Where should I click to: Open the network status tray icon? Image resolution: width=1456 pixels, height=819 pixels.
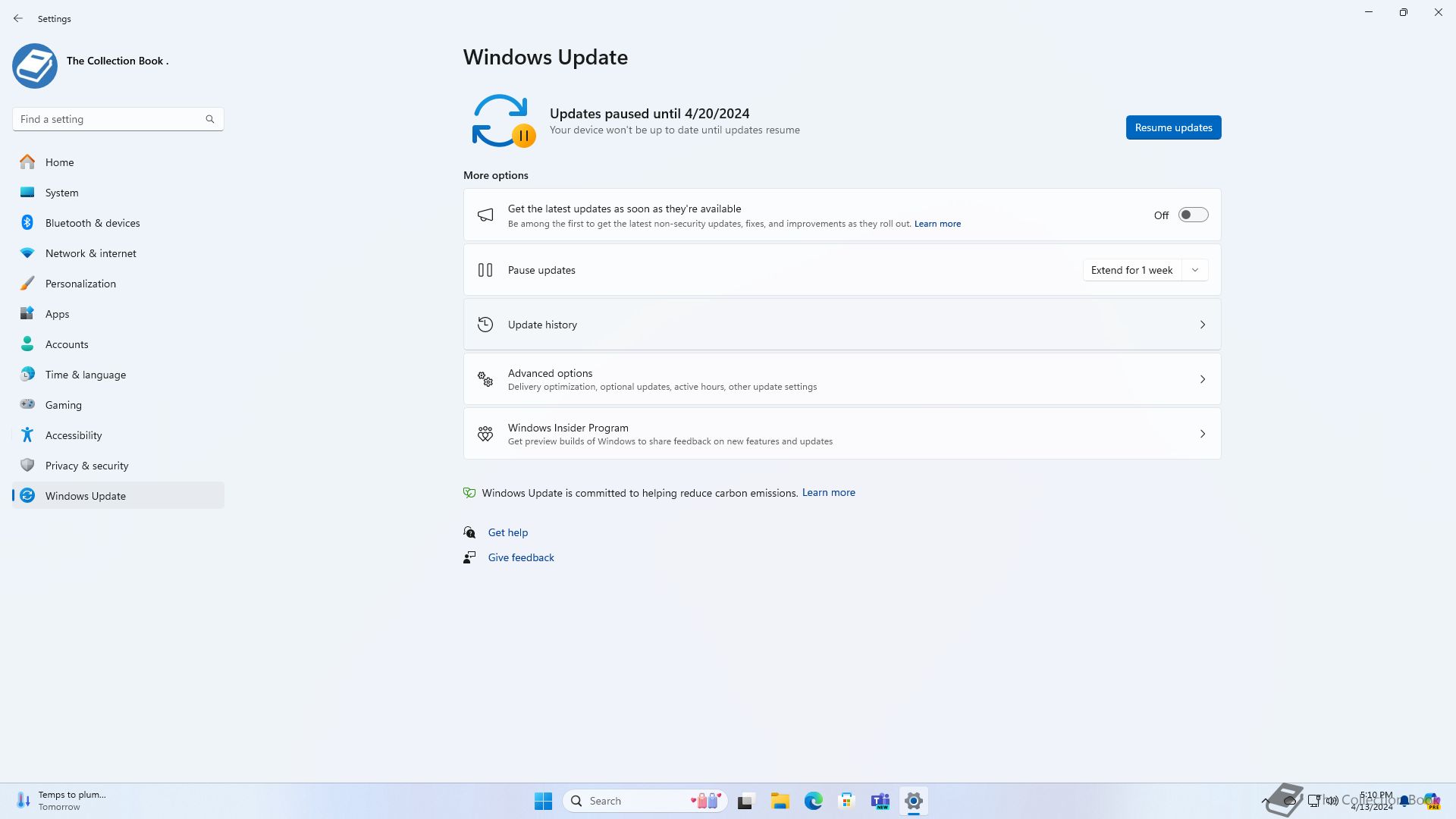point(1314,801)
